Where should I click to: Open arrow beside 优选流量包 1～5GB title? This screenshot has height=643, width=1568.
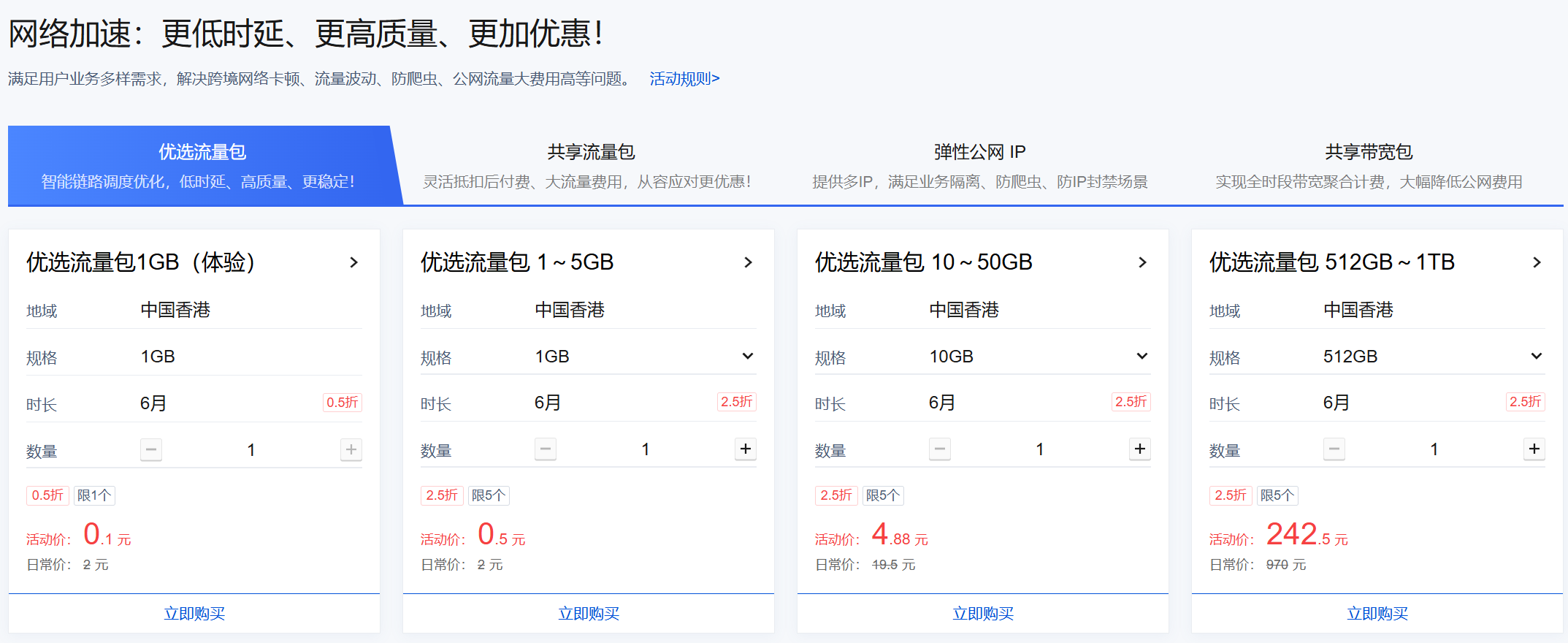click(x=749, y=262)
